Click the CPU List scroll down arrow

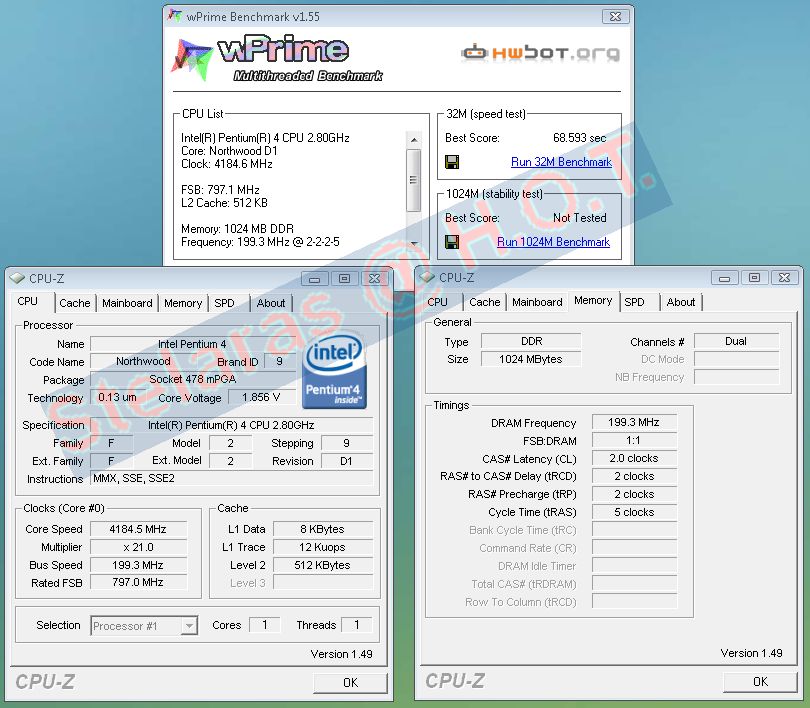pos(413,243)
